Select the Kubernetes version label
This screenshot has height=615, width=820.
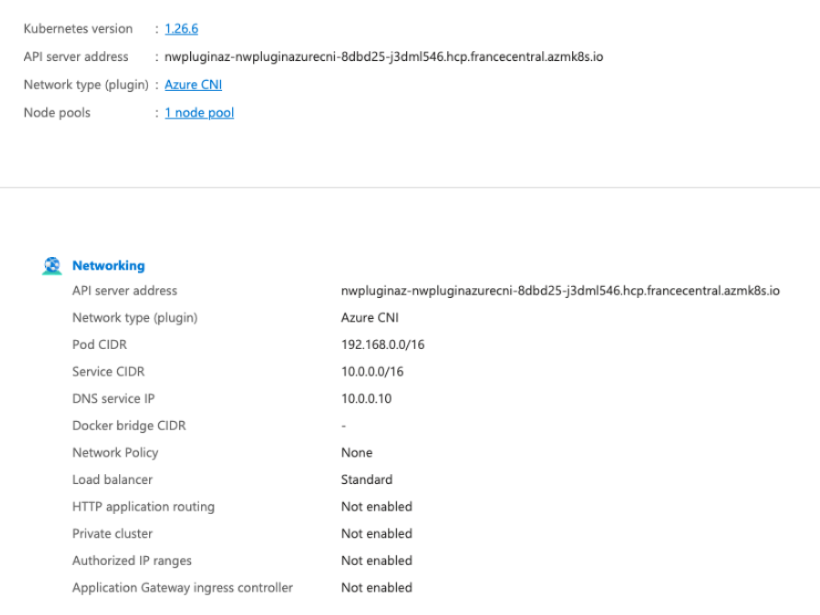pos(78,28)
